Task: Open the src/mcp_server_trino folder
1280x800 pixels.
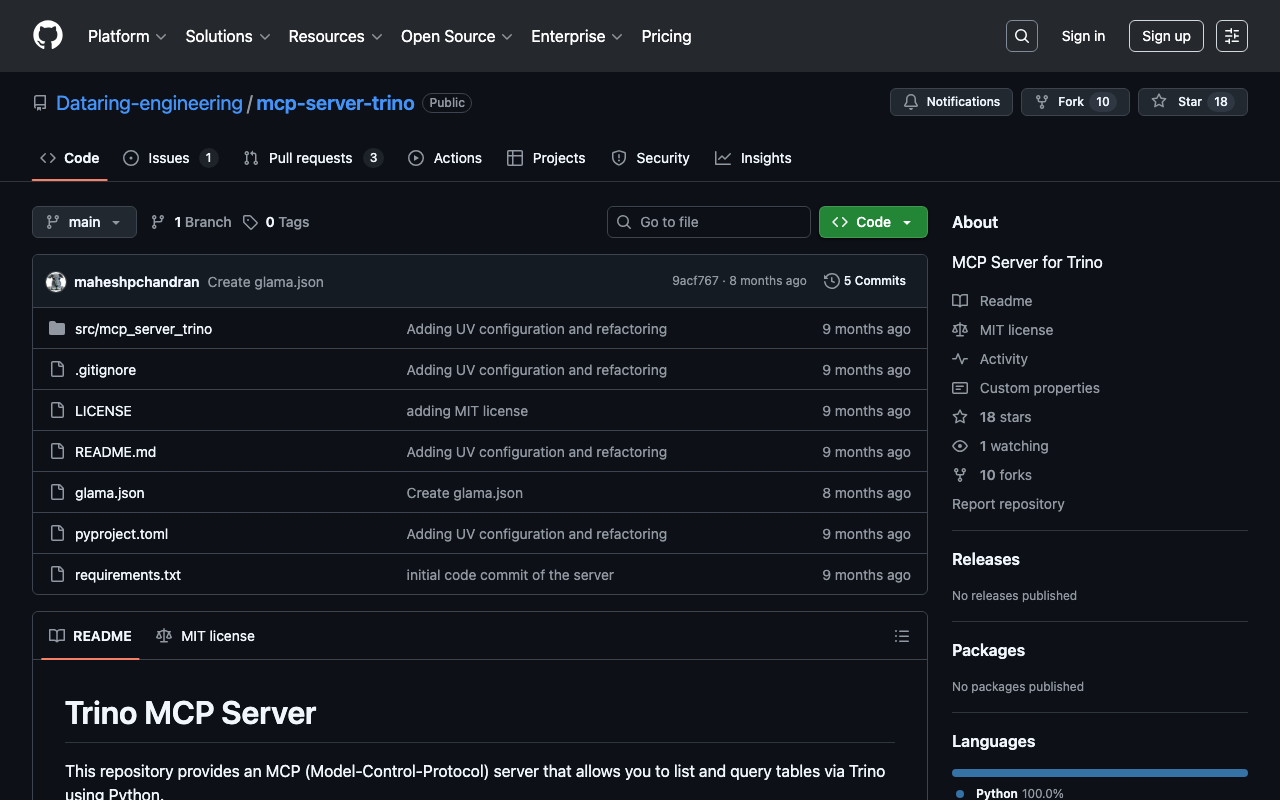Action: [143, 329]
